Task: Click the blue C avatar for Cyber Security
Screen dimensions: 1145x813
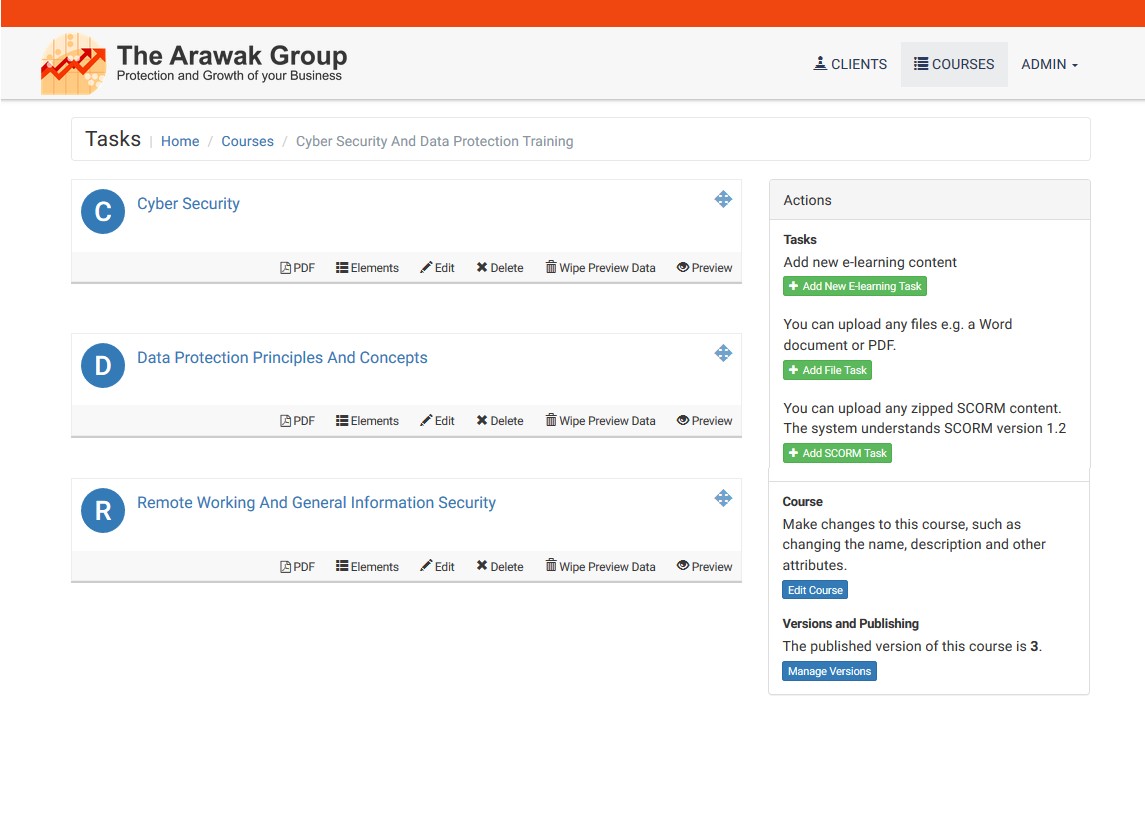Action: pos(103,212)
